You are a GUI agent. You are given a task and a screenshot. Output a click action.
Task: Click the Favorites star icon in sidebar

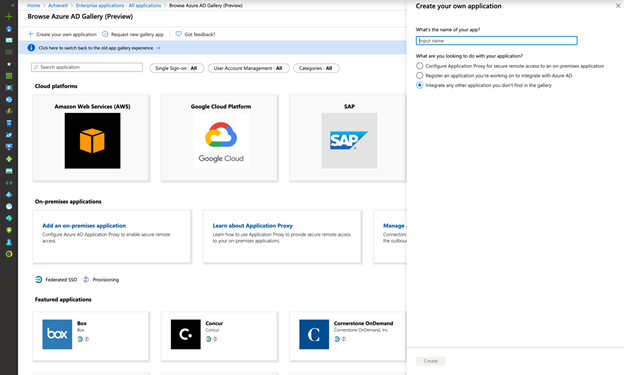pos(9,64)
